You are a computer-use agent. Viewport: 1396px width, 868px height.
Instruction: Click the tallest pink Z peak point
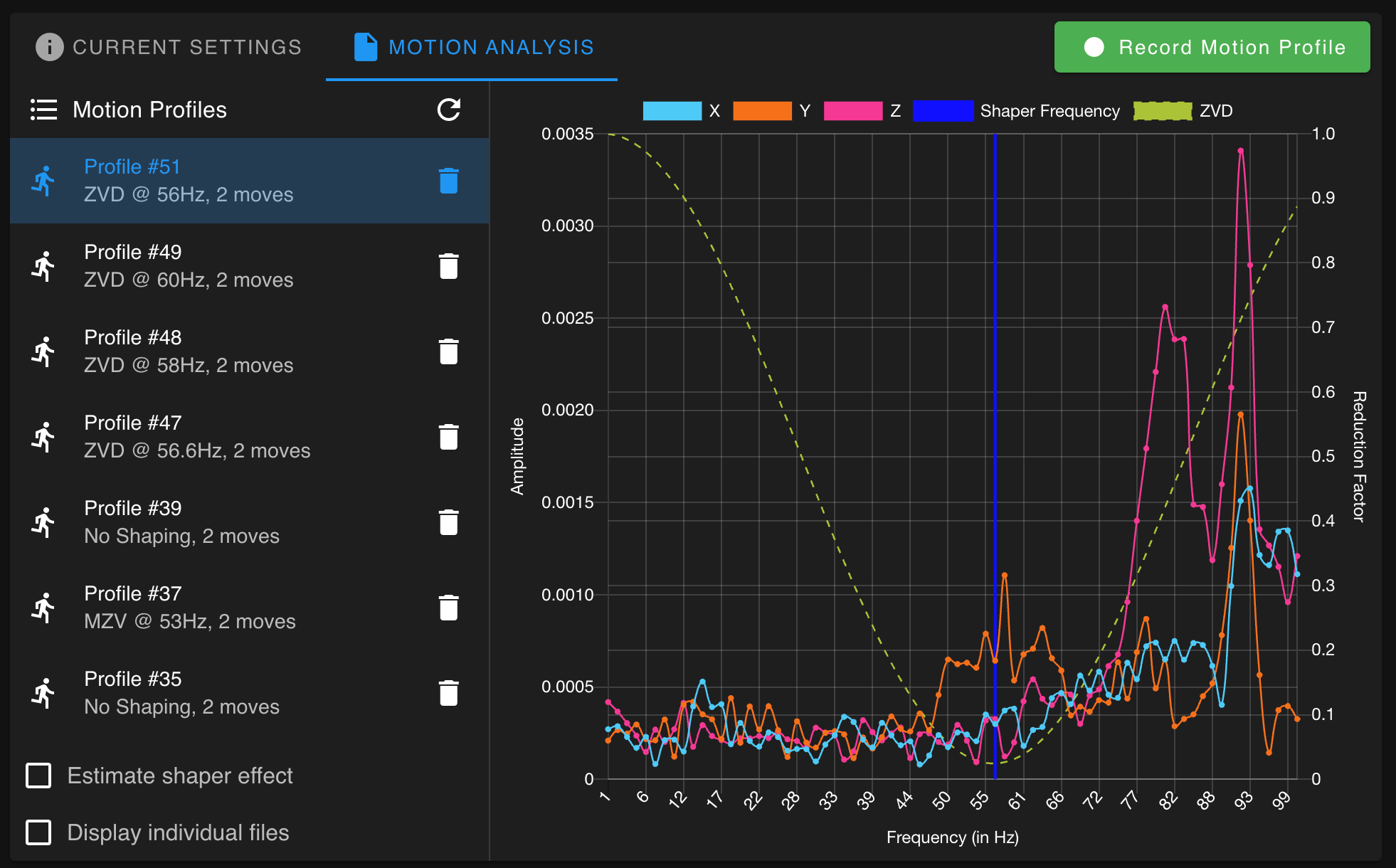point(1240,151)
